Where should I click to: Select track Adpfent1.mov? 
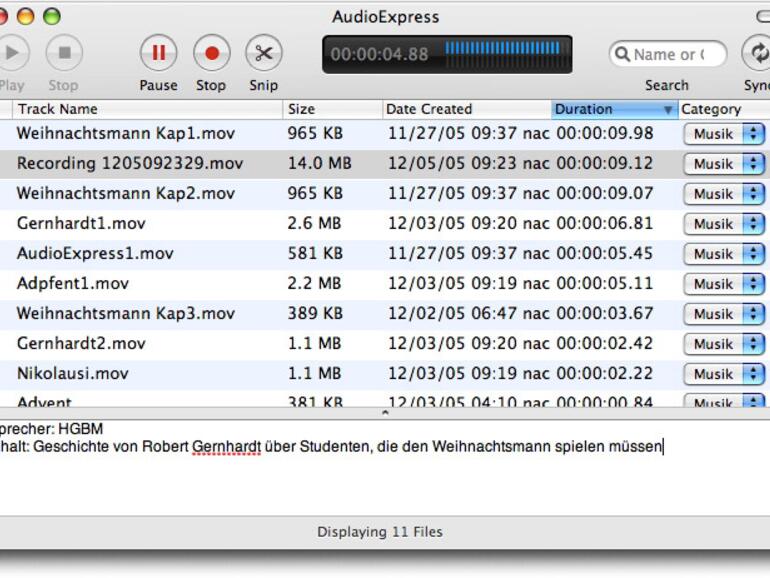click(x=73, y=283)
